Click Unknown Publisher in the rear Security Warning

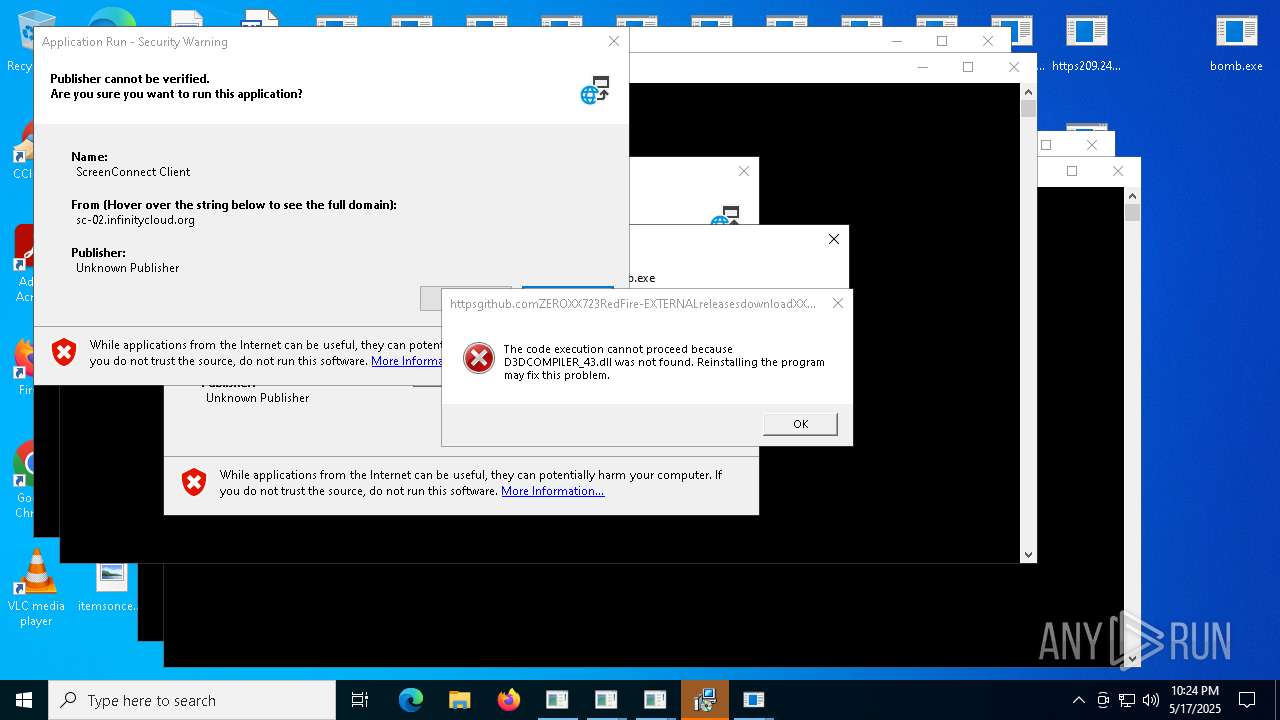(x=257, y=398)
